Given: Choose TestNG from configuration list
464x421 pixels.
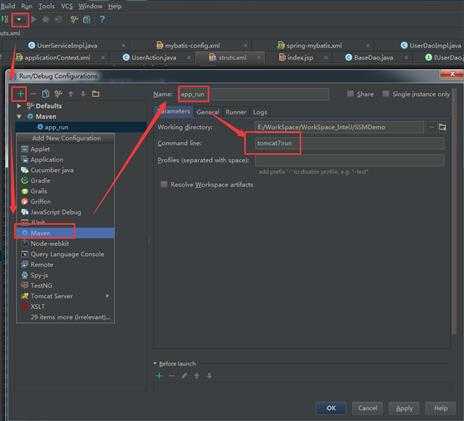Looking at the screenshot, I should [66, 286].
